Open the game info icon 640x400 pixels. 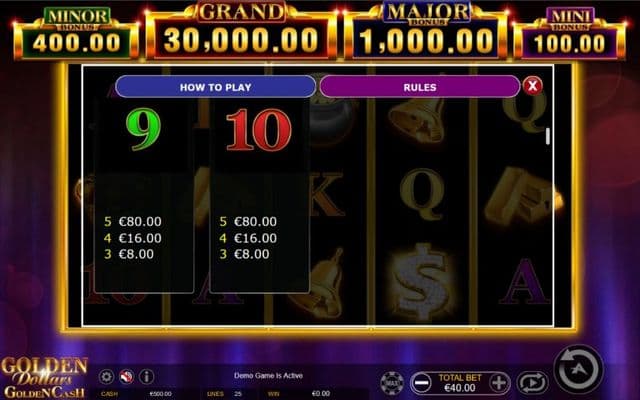coord(147,376)
